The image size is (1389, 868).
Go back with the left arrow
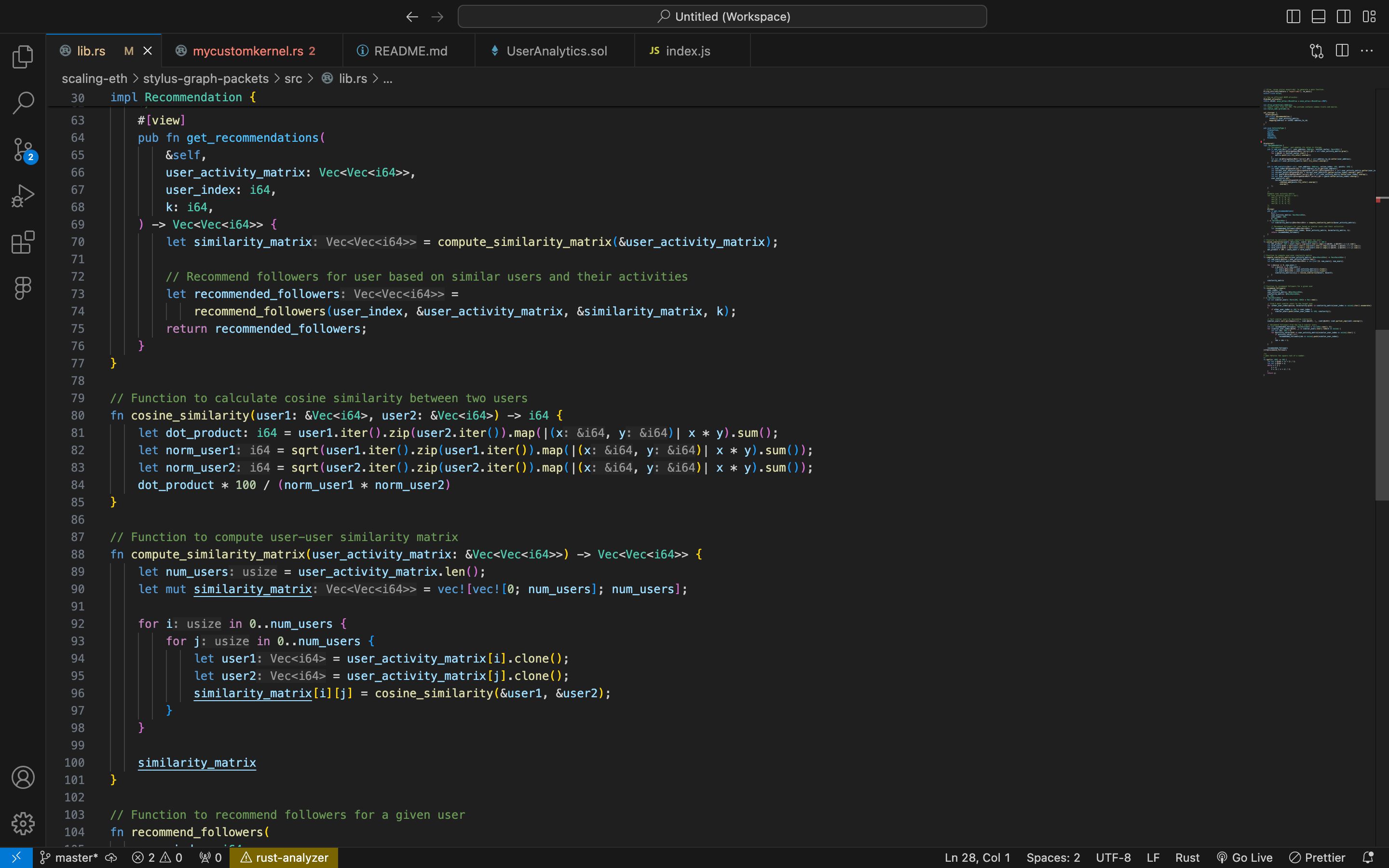pyautogui.click(x=411, y=17)
